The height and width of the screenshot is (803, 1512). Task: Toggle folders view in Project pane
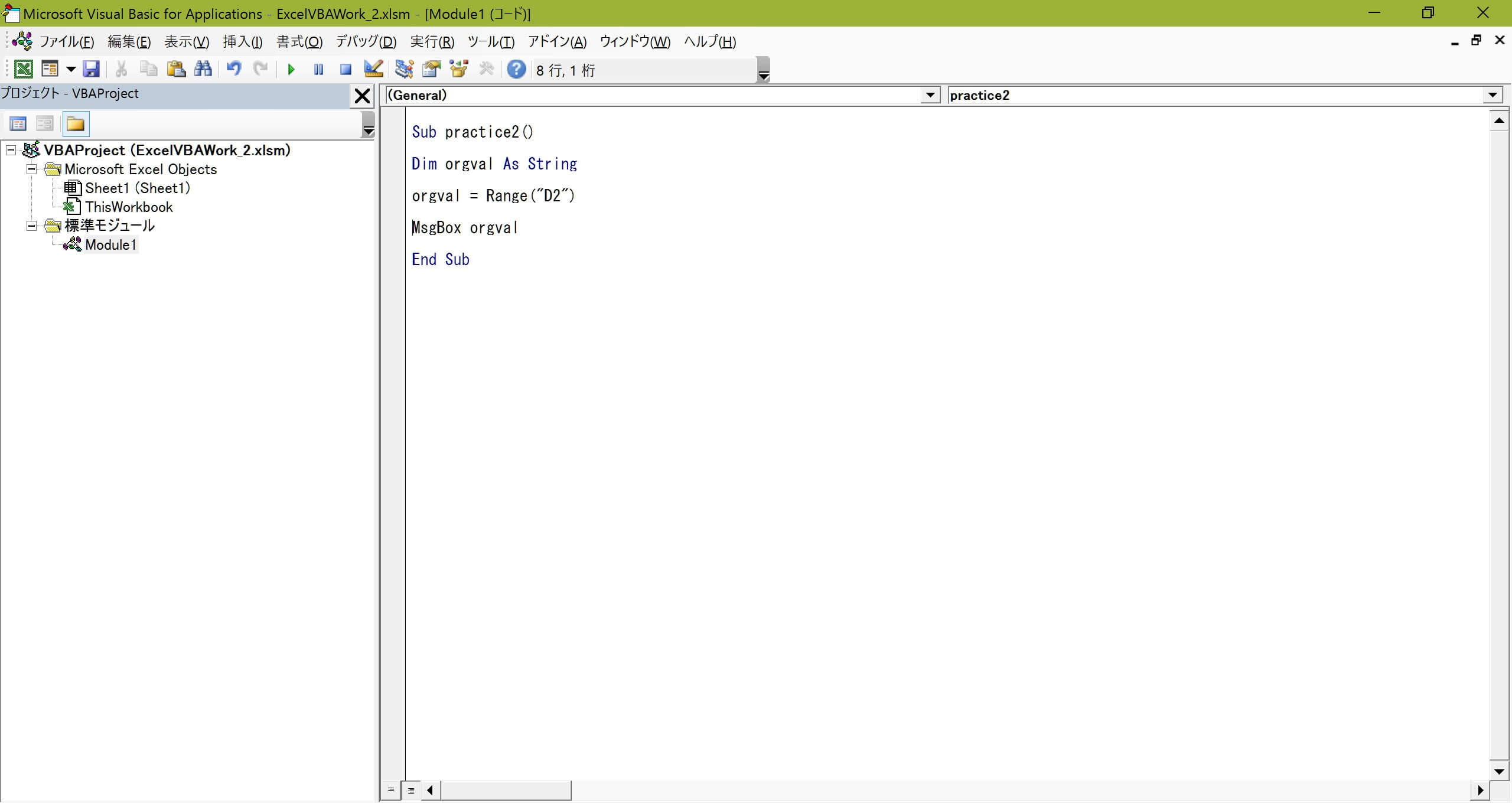[x=76, y=124]
